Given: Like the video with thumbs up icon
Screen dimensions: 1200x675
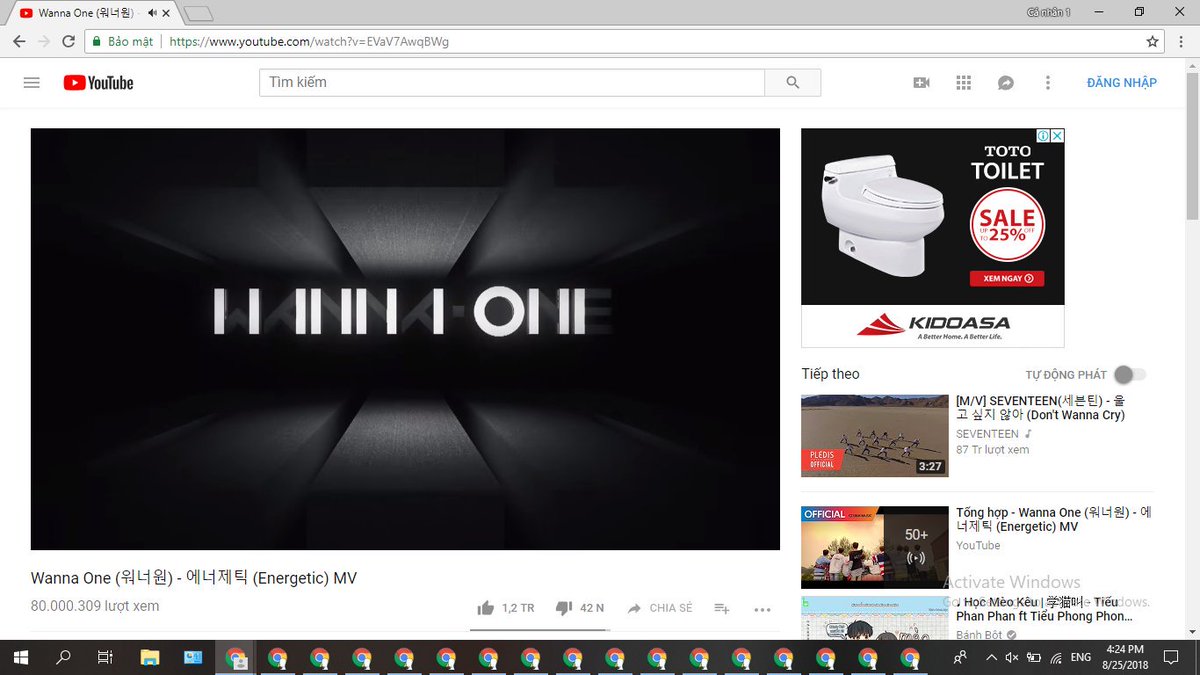Looking at the screenshot, I should 485,608.
